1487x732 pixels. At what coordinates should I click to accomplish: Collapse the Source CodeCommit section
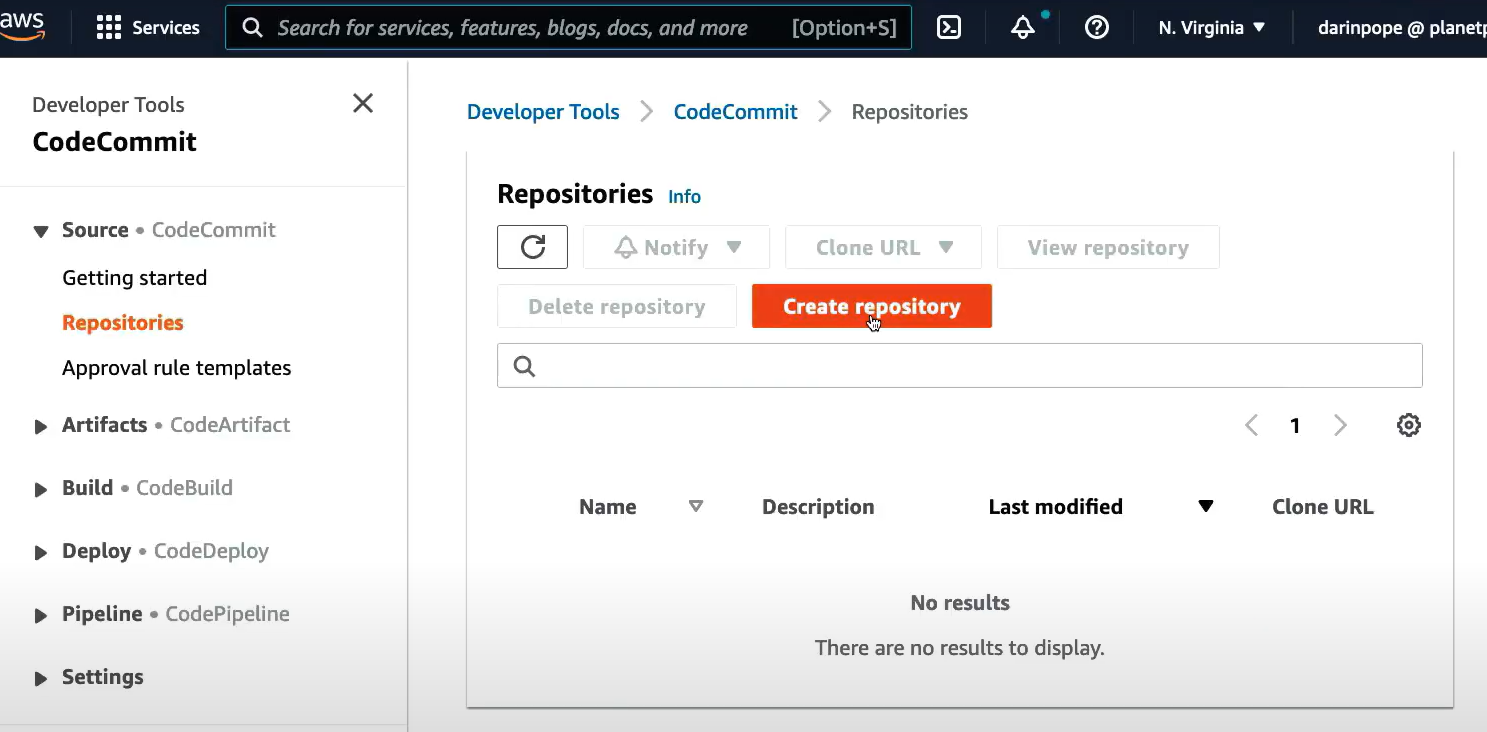pyautogui.click(x=40, y=231)
